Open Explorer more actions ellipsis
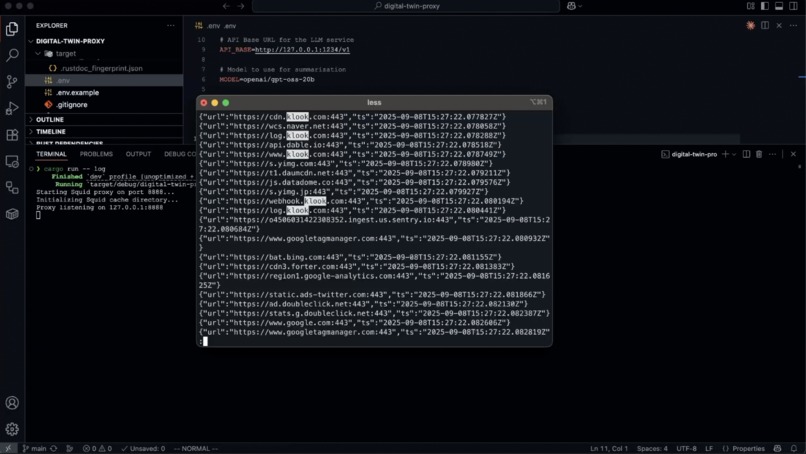Image resolution: width=806 pixels, height=454 pixels. pyautogui.click(x=171, y=25)
